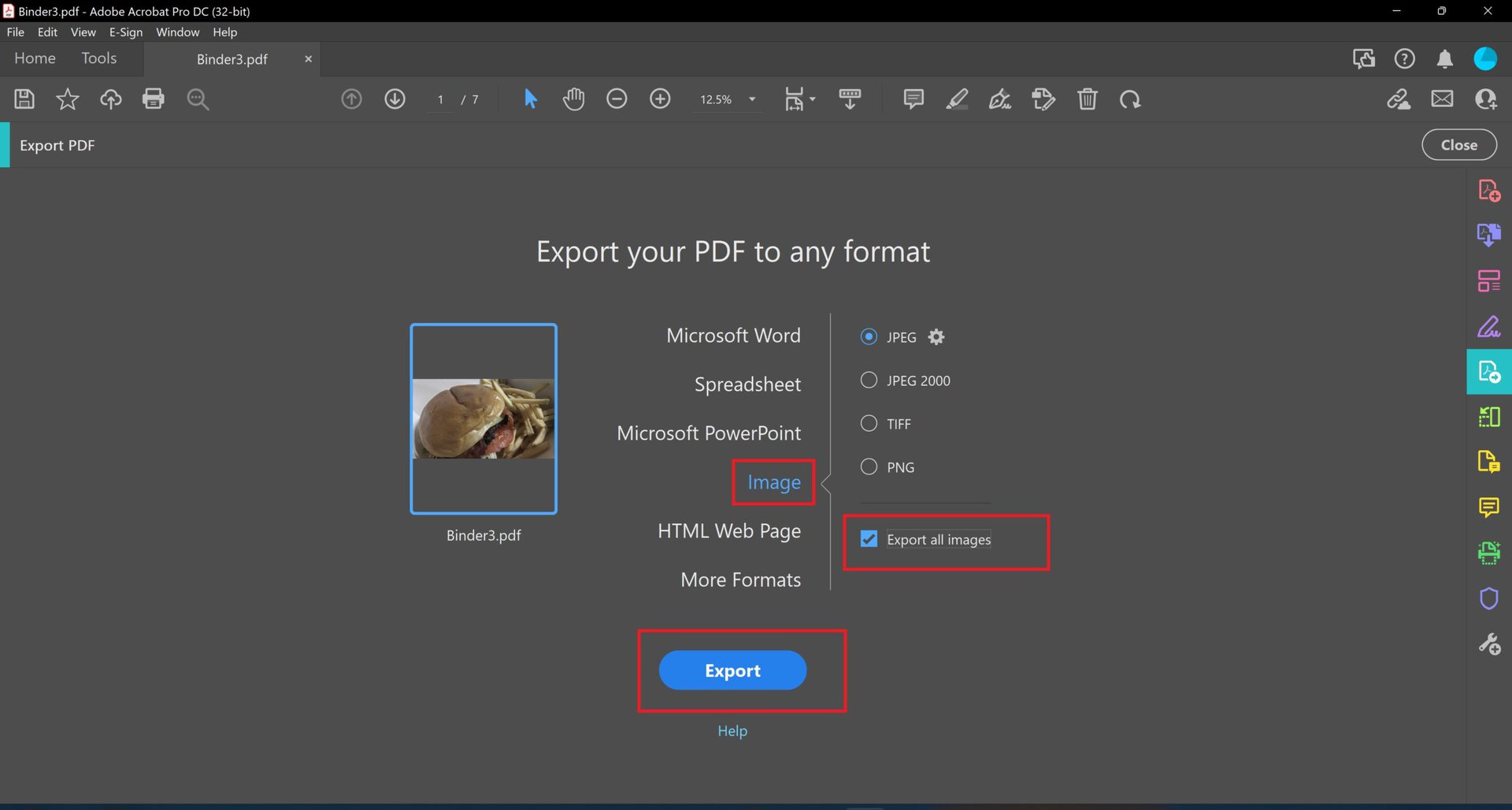This screenshot has width=1512, height=810.
Task: Click the stamp/edit tool icon
Action: (x=1043, y=99)
